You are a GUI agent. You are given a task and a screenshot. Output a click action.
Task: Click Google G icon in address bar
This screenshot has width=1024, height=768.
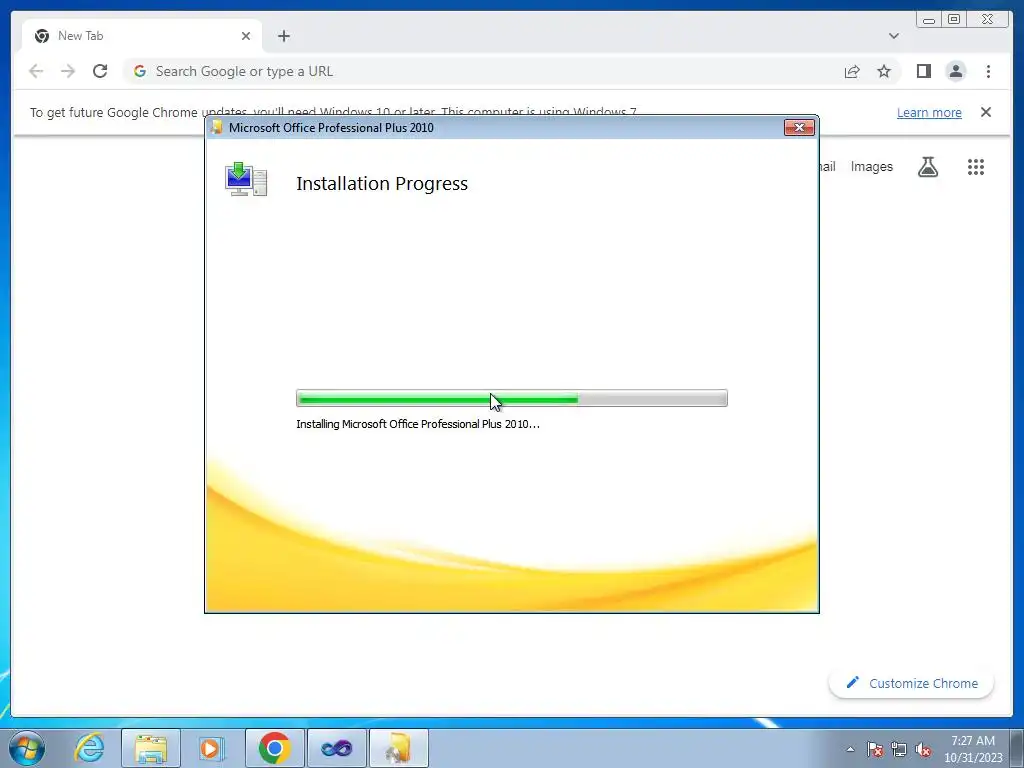[140, 71]
